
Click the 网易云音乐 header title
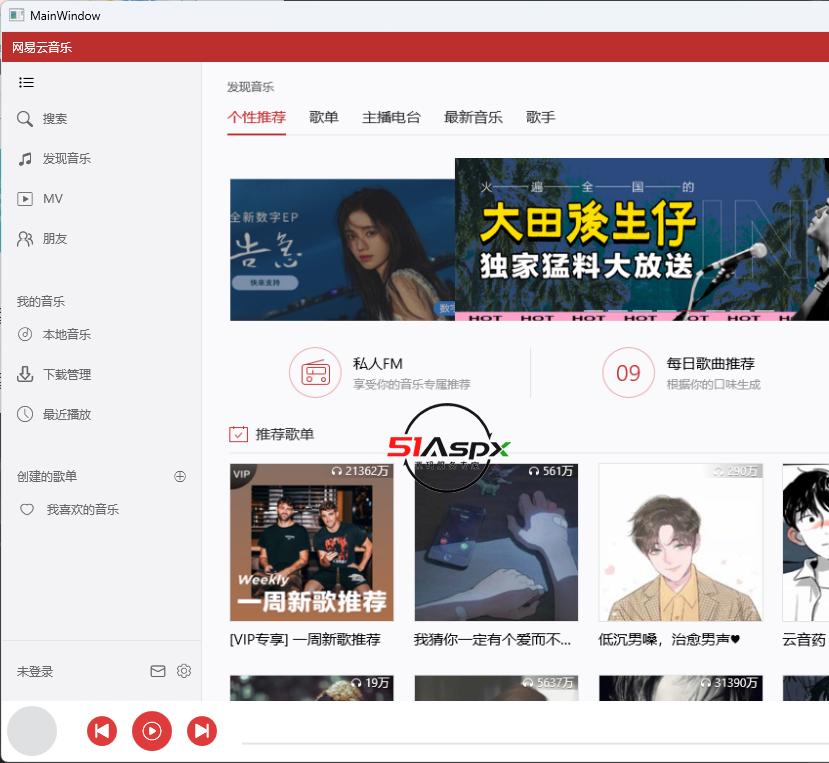tap(42, 48)
